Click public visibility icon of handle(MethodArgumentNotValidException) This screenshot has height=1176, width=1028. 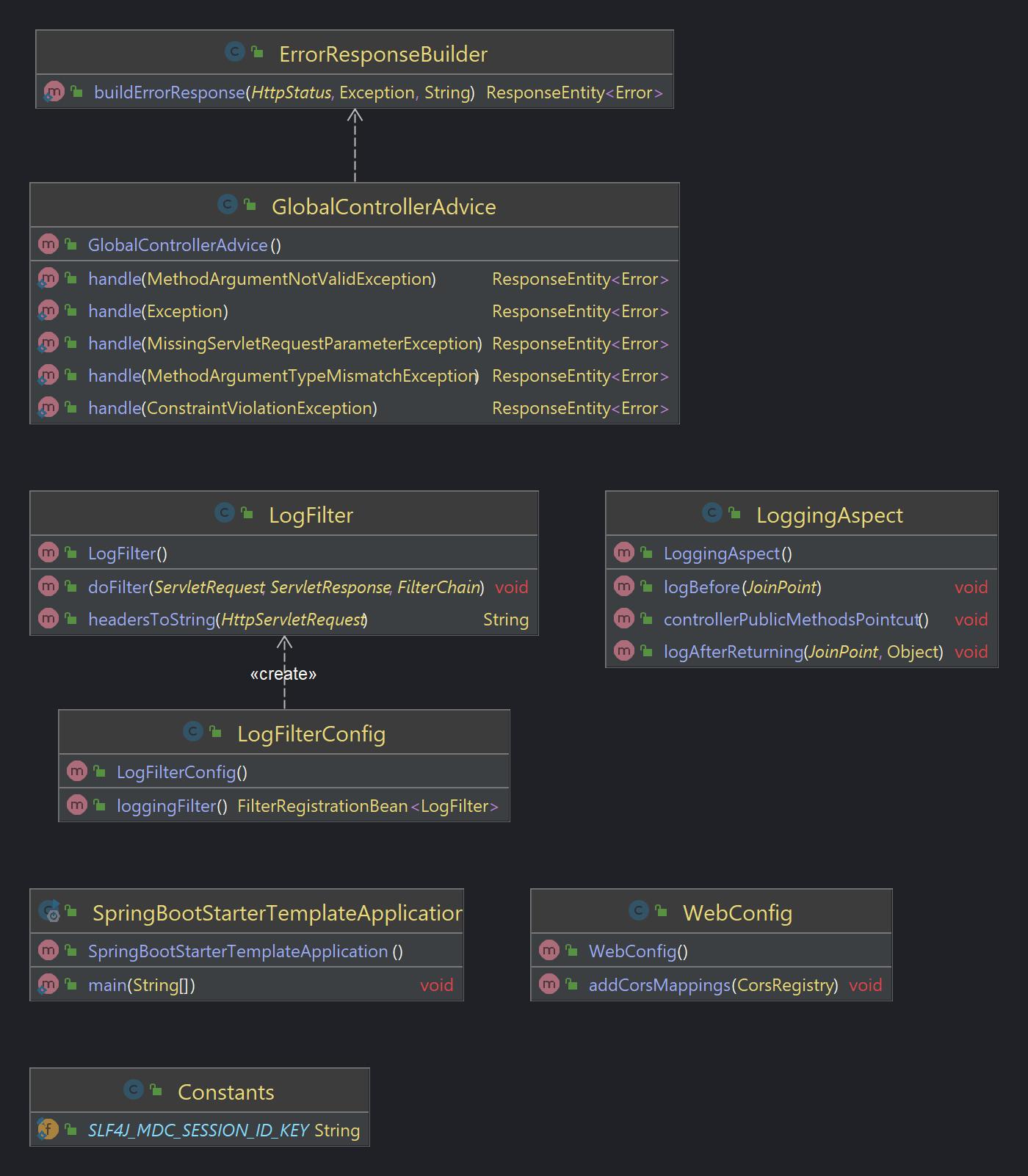point(71,278)
